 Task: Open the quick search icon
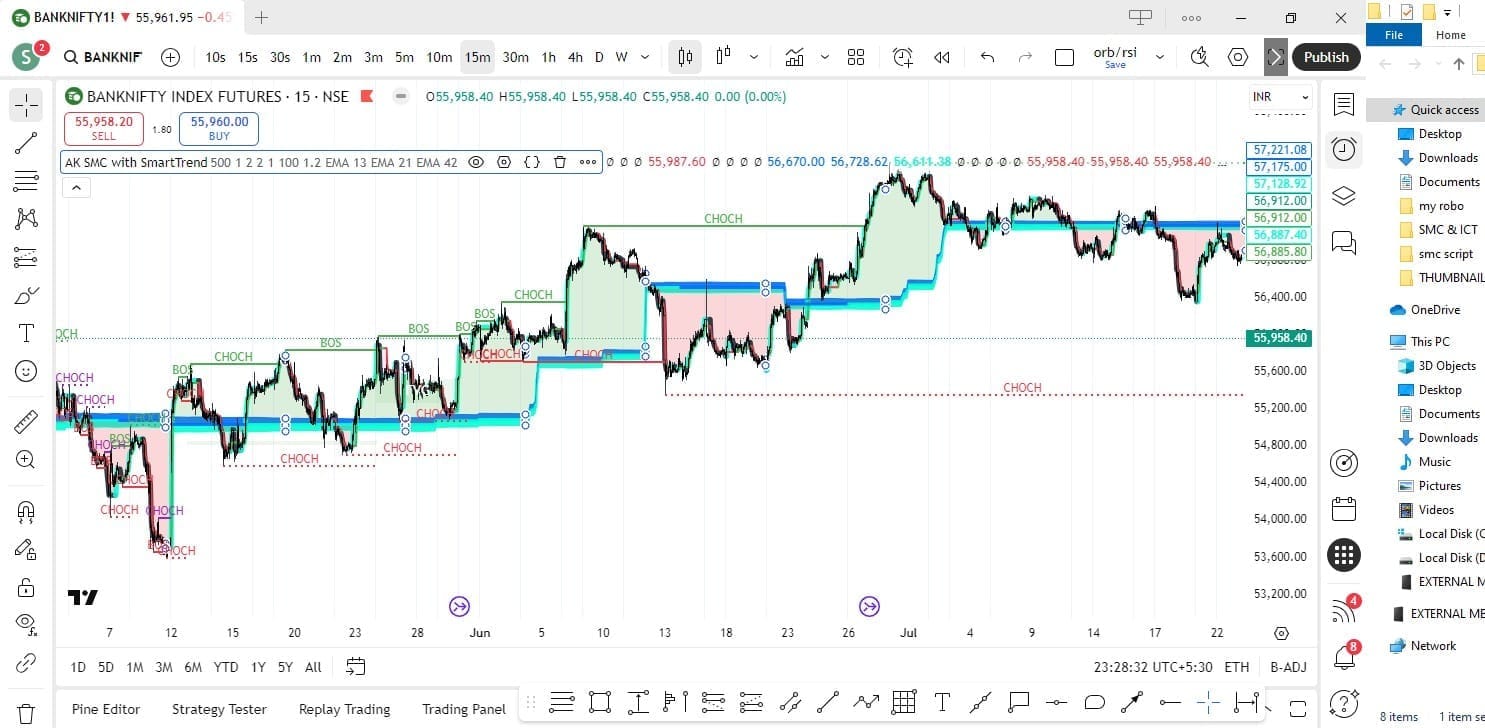coord(1200,57)
